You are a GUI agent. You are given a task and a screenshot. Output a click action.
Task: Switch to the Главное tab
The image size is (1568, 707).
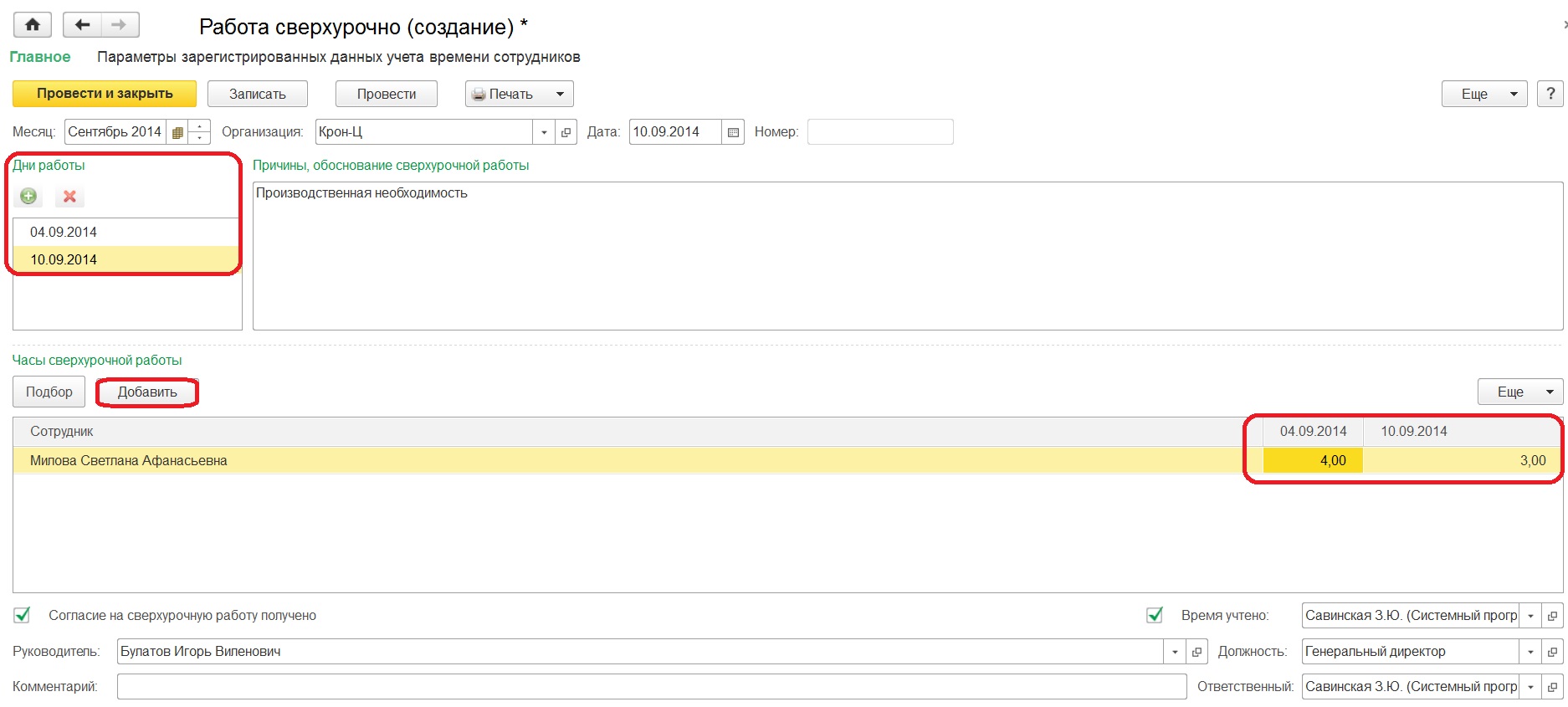coord(40,57)
